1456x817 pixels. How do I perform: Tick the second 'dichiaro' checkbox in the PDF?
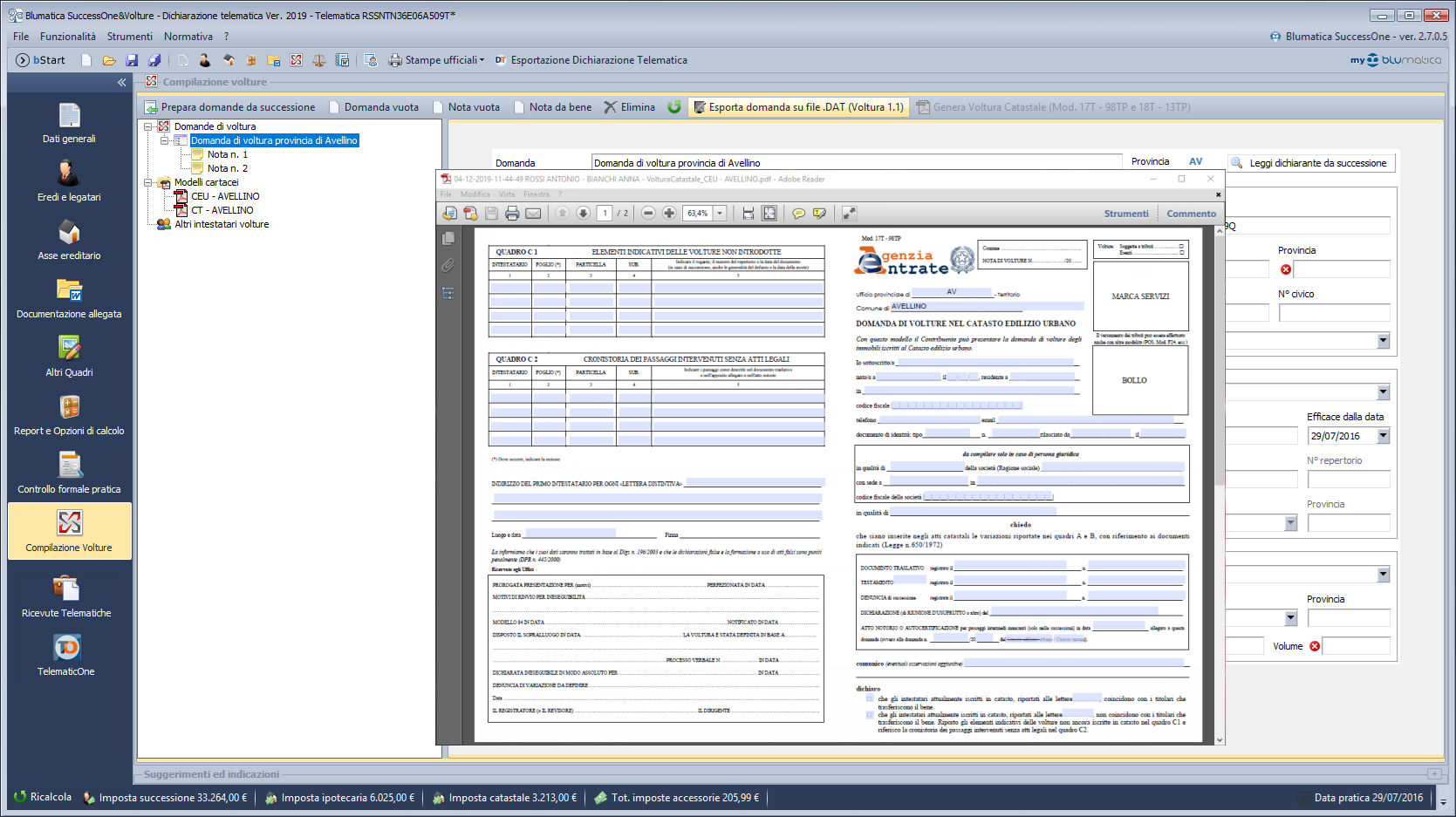point(870,714)
